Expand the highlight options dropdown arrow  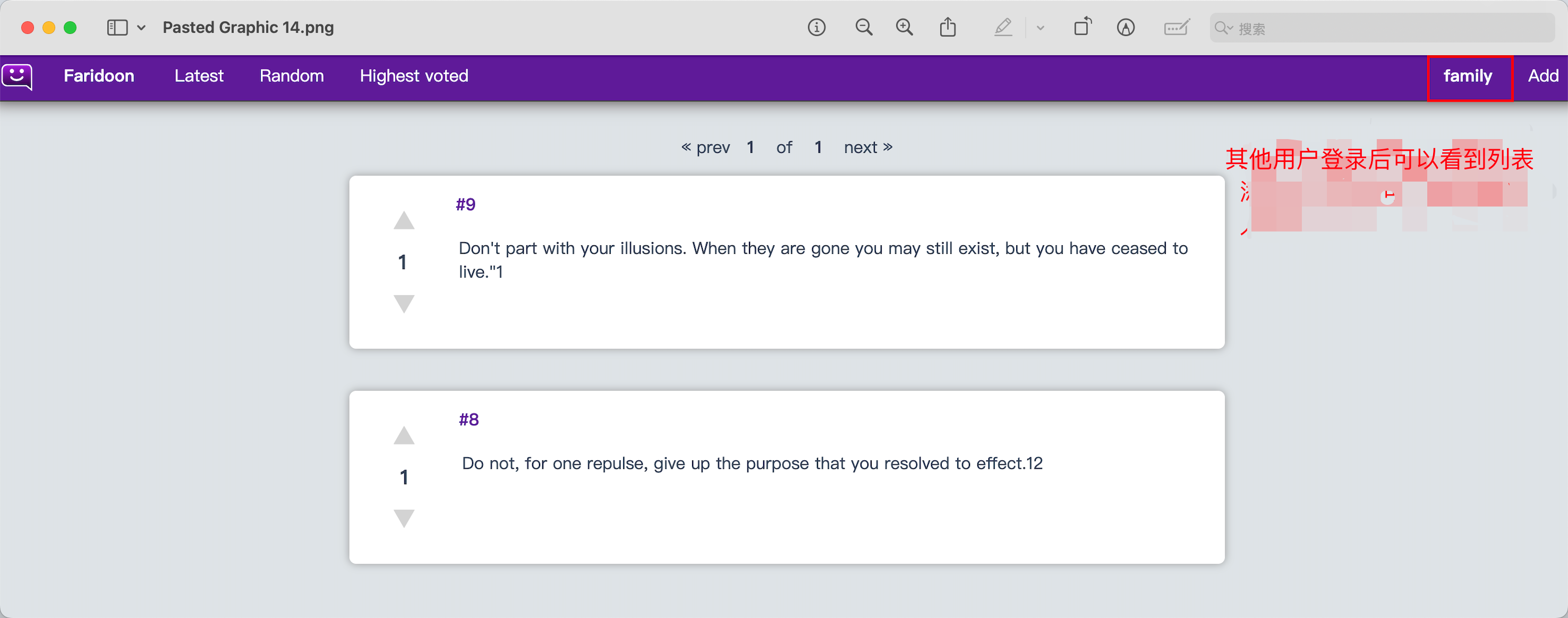coord(1040,28)
